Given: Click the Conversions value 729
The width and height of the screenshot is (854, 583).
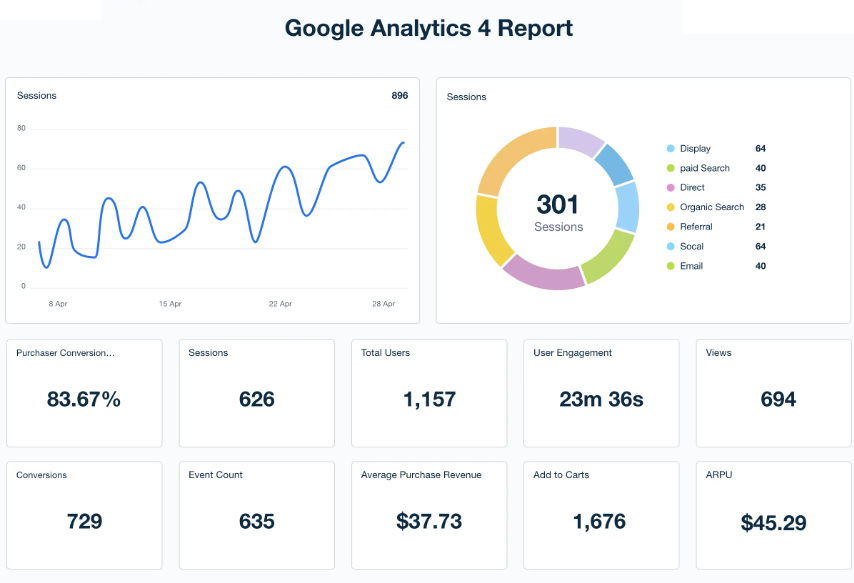Looking at the screenshot, I should (84, 521).
